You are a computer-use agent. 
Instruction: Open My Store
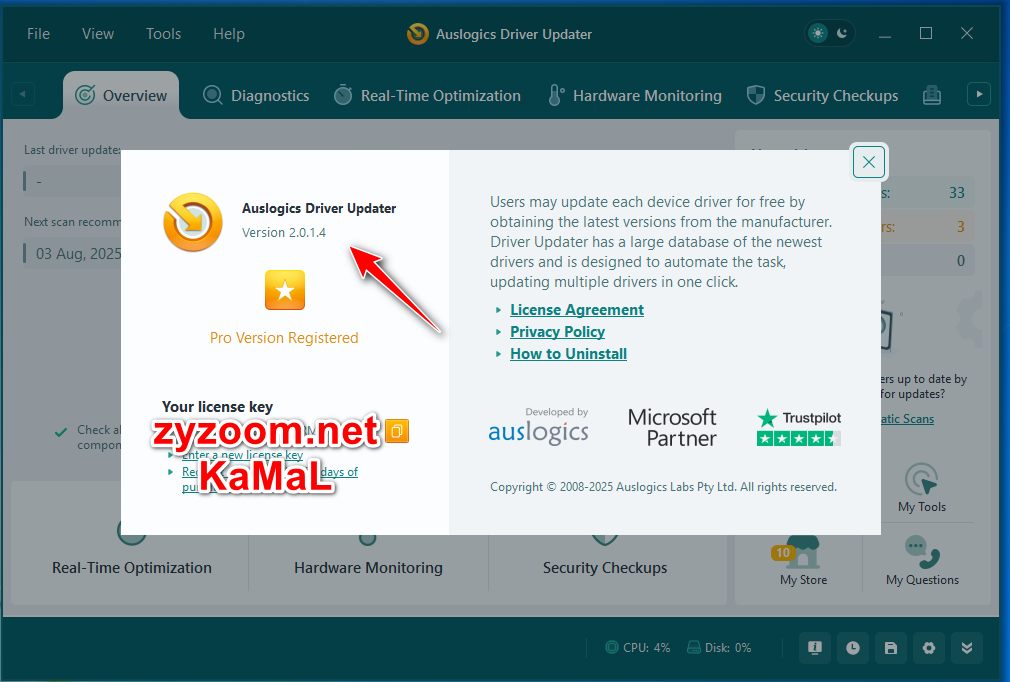[803, 561]
